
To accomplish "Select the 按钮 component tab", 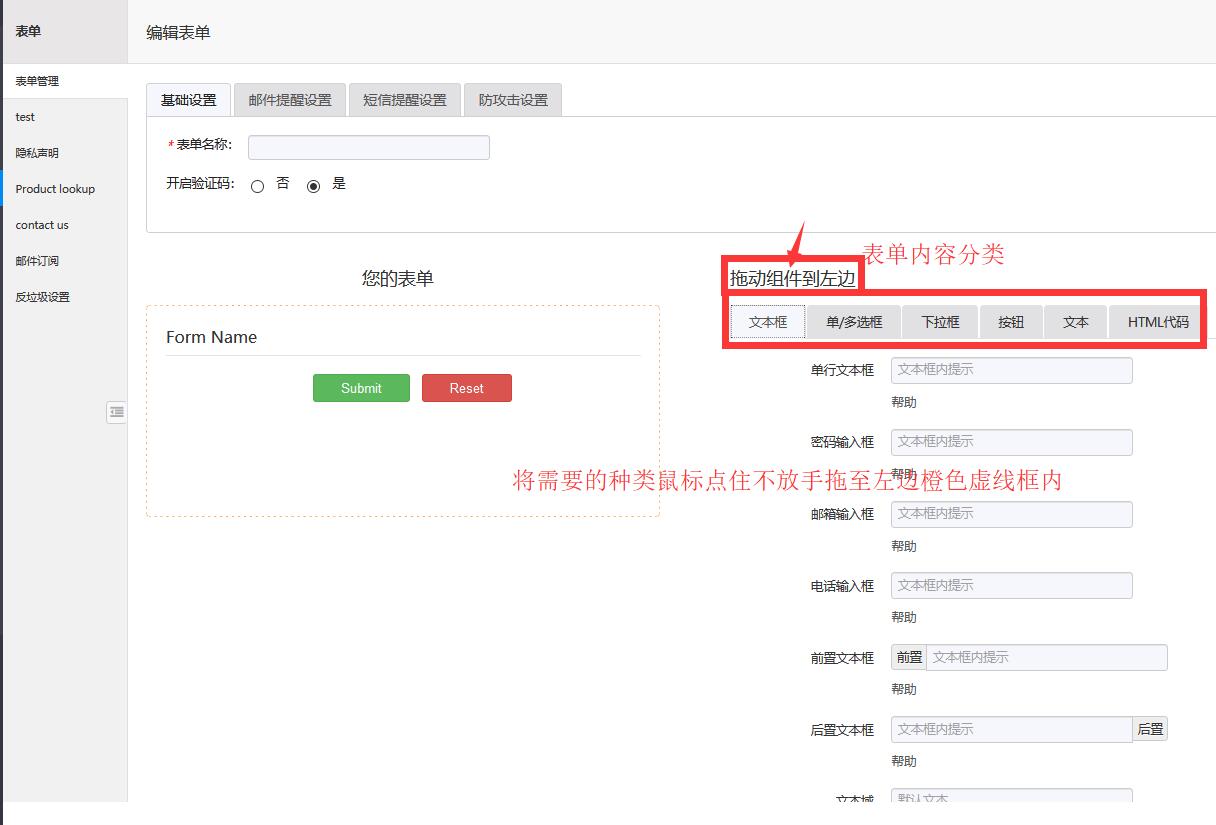I will (x=1011, y=322).
